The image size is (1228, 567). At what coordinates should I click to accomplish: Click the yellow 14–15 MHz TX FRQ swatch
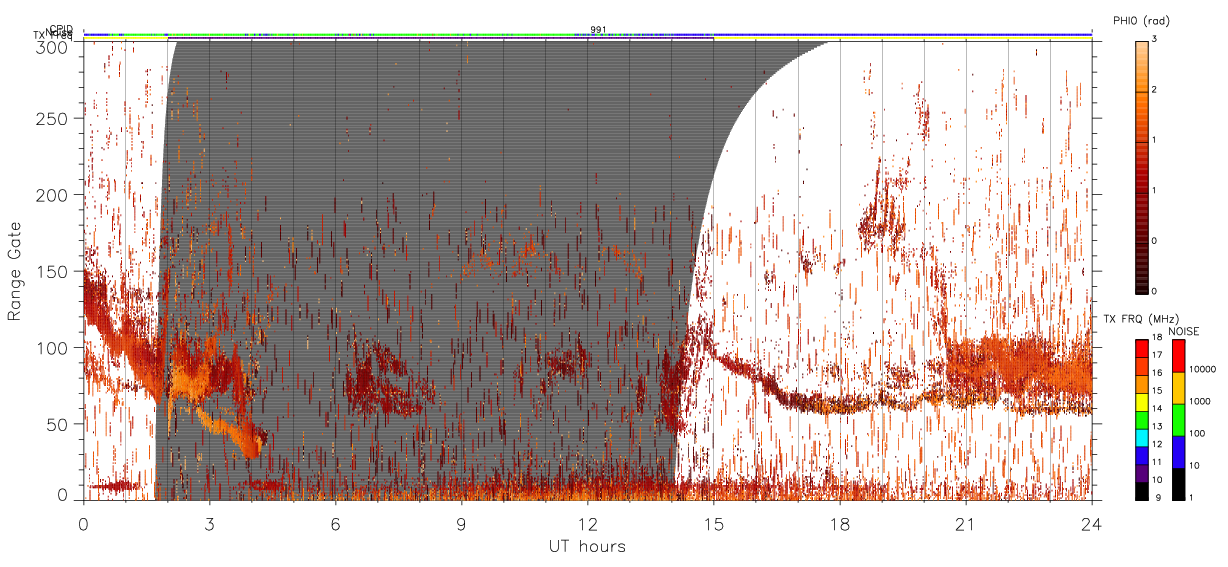point(1141,402)
